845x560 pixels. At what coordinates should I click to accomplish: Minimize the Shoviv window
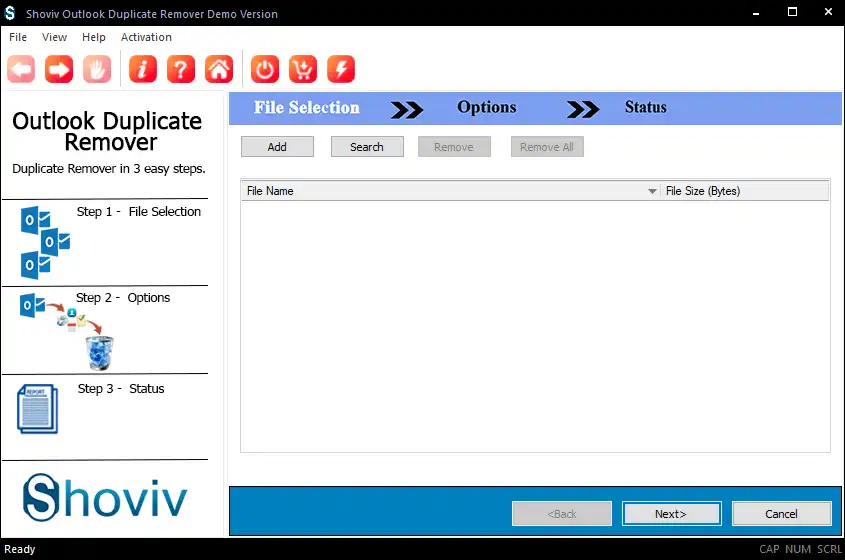756,13
